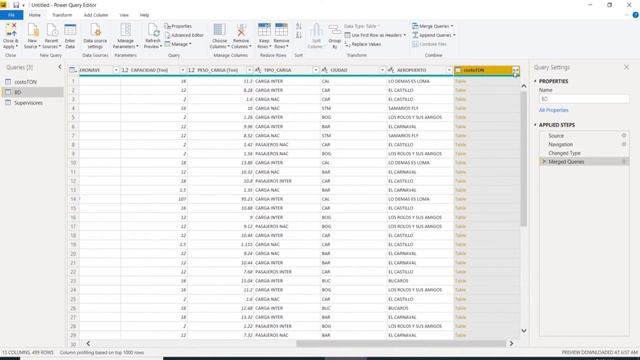
Task: Click Replace Values
Action: (x=363, y=44)
